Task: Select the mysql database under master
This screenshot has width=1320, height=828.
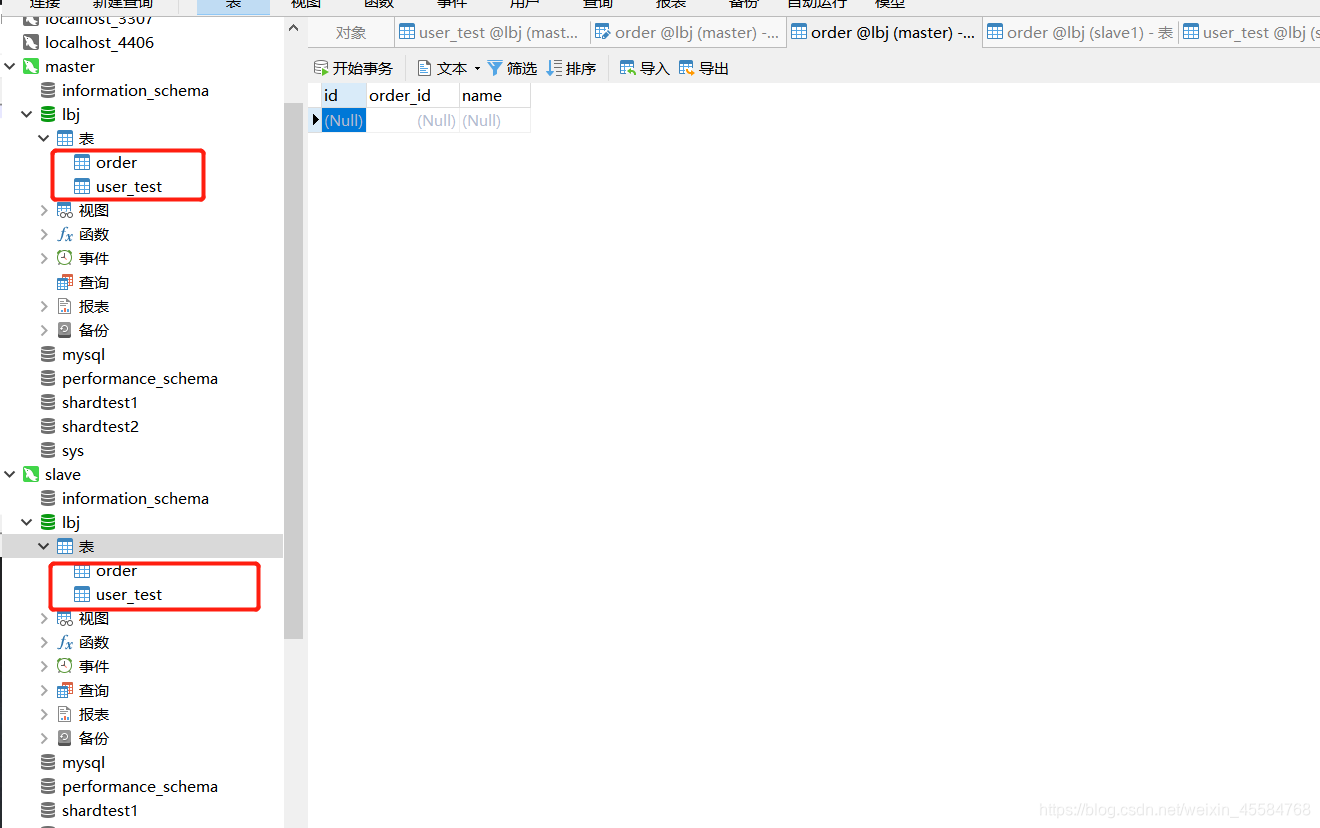Action: point(83,354)
